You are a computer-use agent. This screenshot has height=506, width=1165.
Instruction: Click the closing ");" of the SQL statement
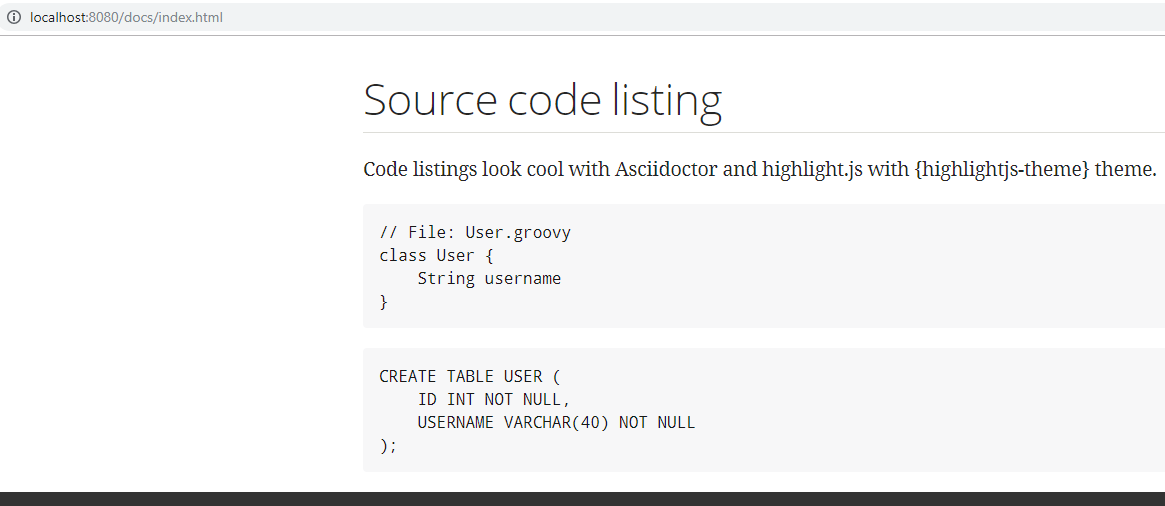coord(388,446)
